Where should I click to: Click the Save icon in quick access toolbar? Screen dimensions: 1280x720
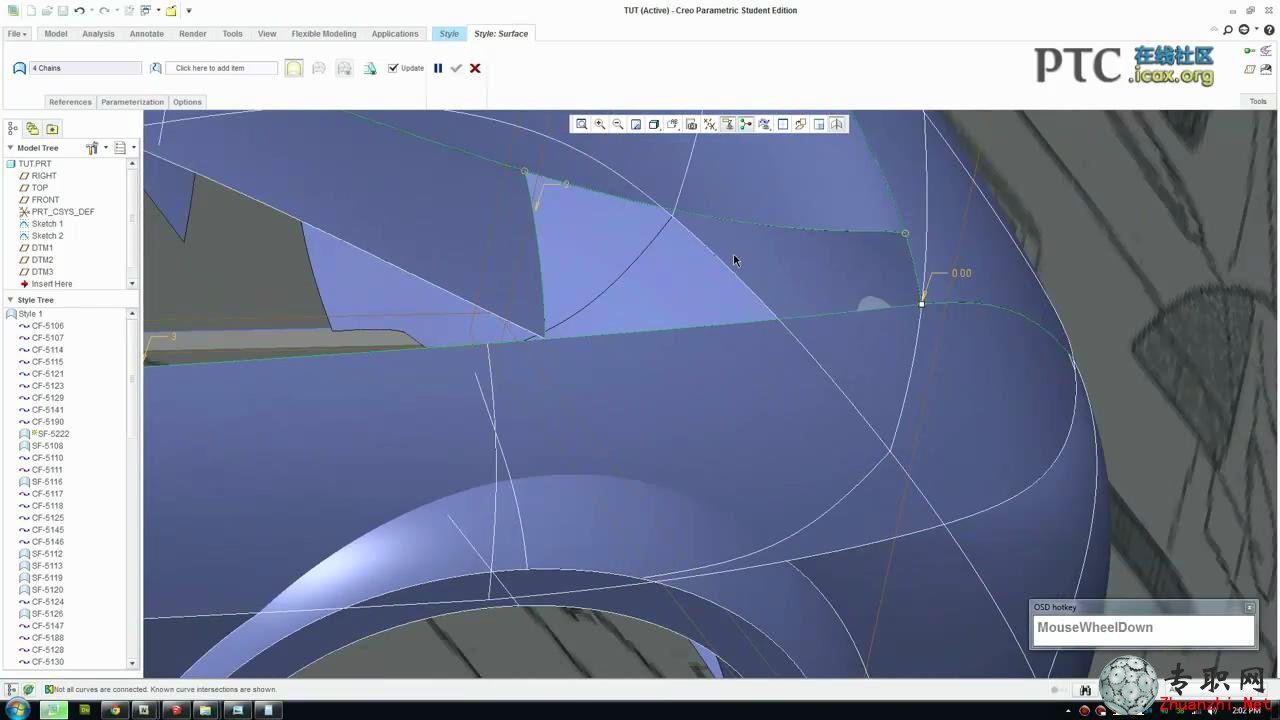tap(63, 10)
